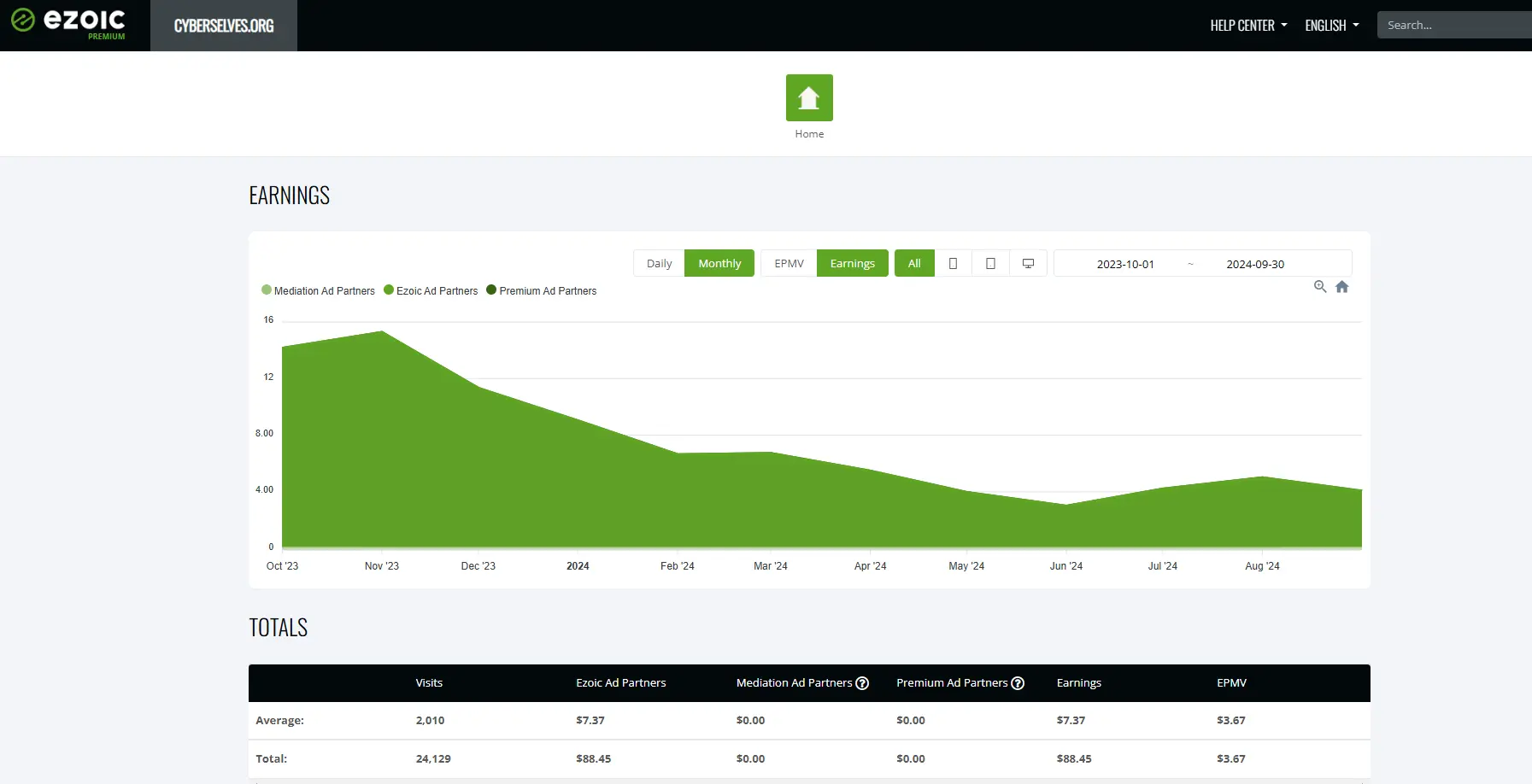Click the Premium Ad Partners column header
This screenshot has height=784, width=1532.
pos(952,683)
